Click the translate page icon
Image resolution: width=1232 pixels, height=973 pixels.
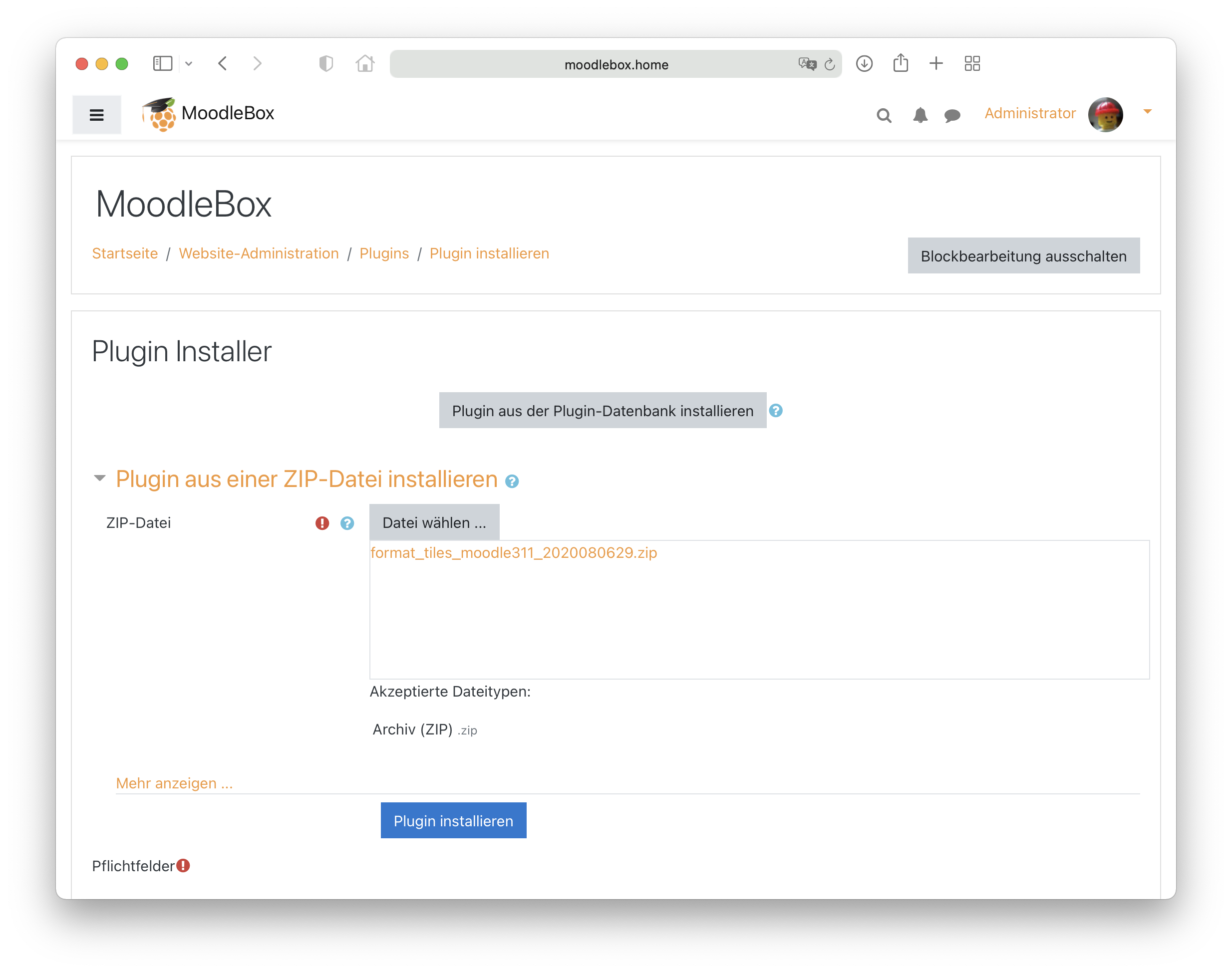point(807,64)
